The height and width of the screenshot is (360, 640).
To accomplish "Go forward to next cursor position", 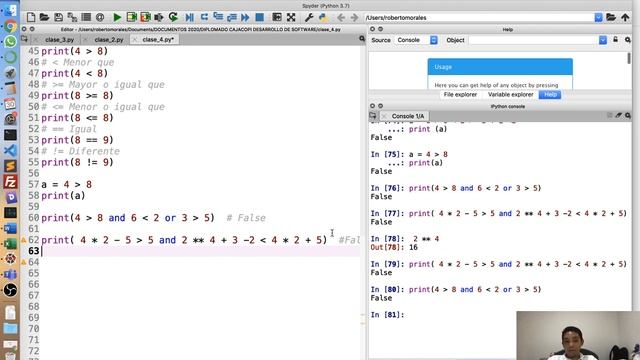I will point(354,17).
